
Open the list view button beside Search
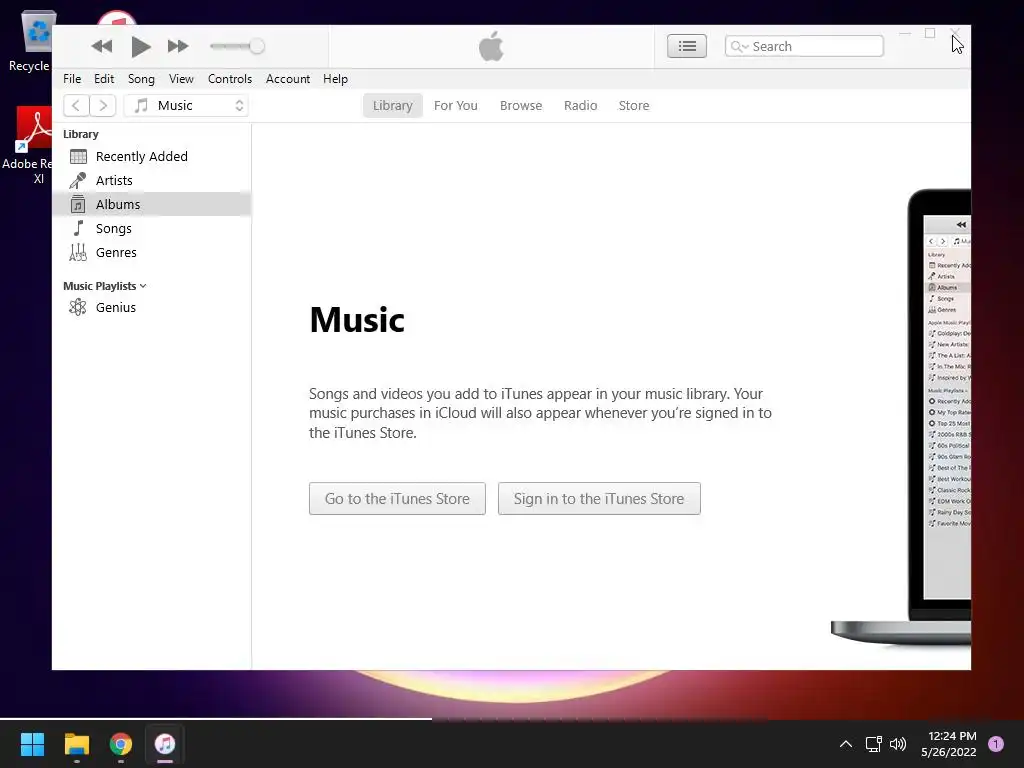click(x=686, y=46)
